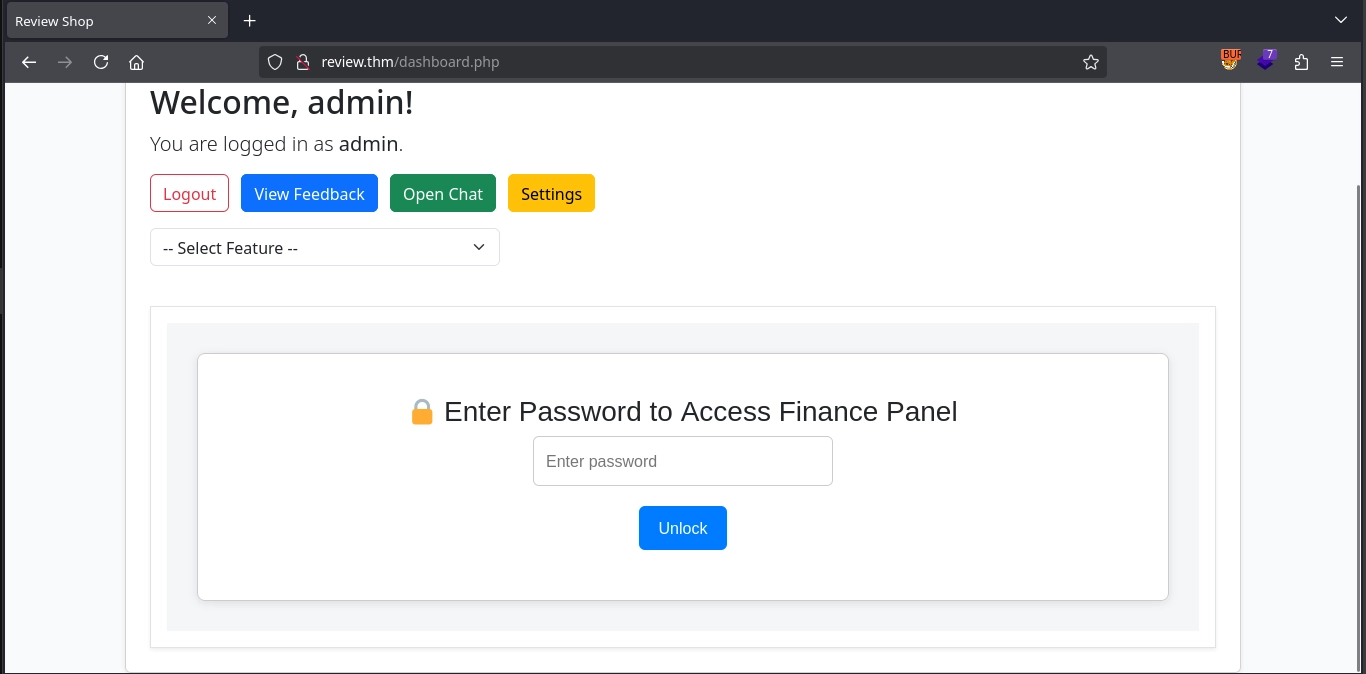
Task: Open the list all tabs chevron
Action: coord(1341,21)
